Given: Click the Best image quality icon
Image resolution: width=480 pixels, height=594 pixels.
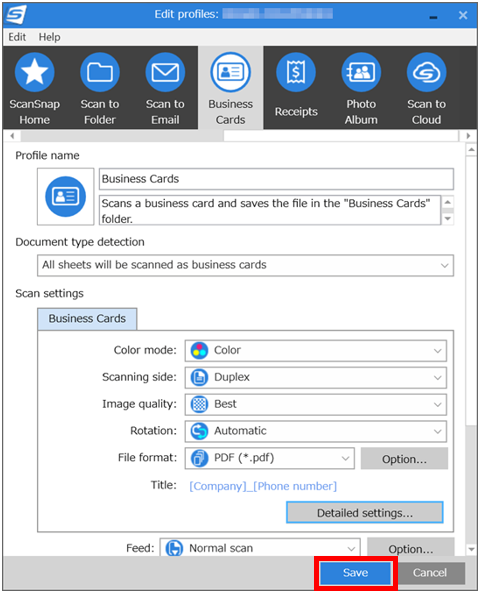Looking at the screenshot, I should pos(199,404).
